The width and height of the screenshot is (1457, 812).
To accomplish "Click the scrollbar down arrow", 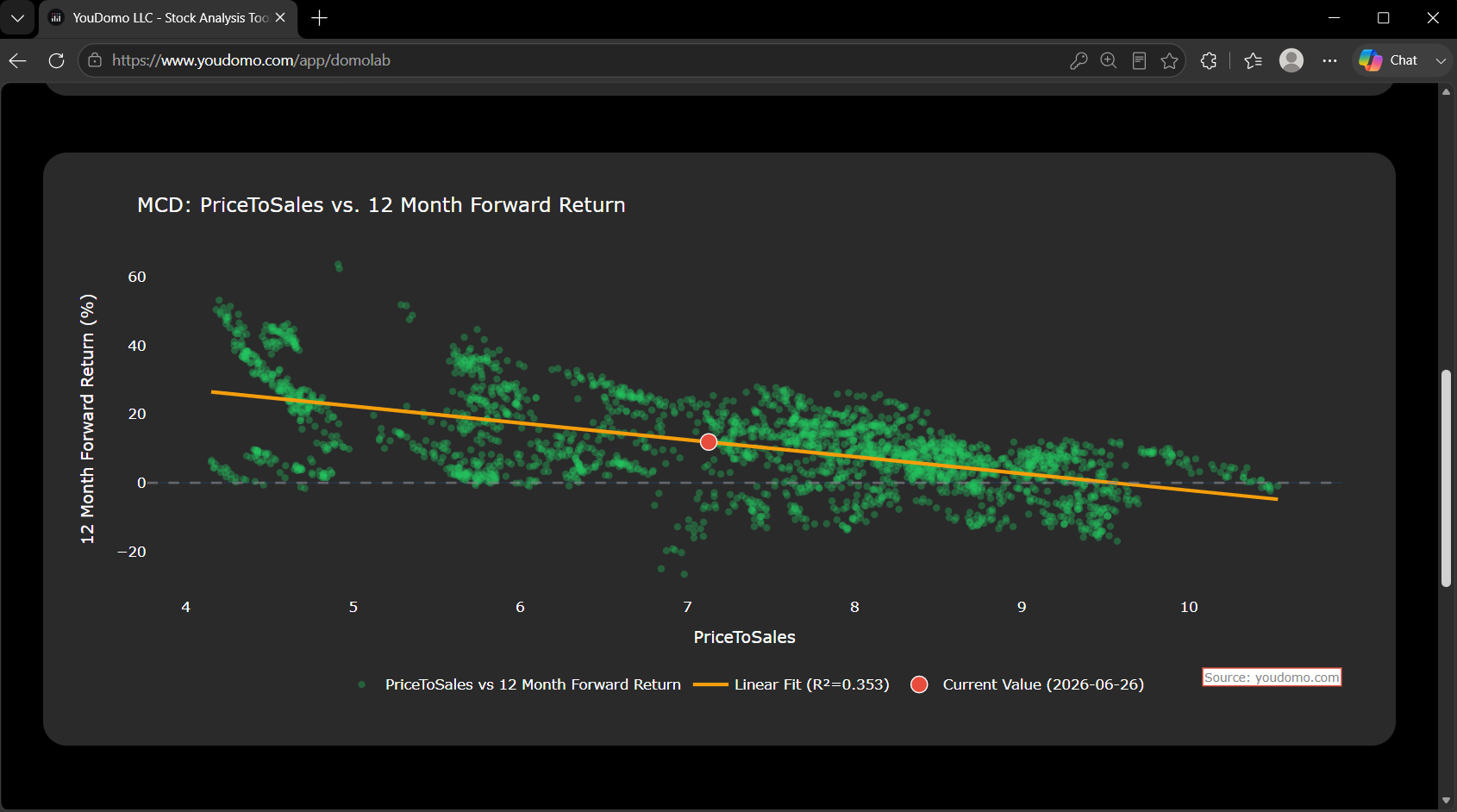I will (1446, 801).
